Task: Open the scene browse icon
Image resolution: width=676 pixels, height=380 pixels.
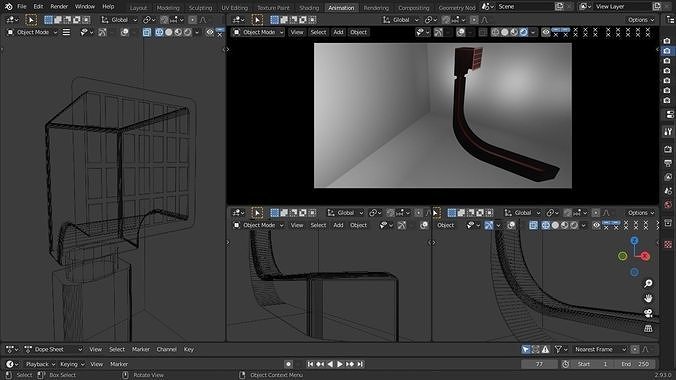Action: (x=487, y=6)
